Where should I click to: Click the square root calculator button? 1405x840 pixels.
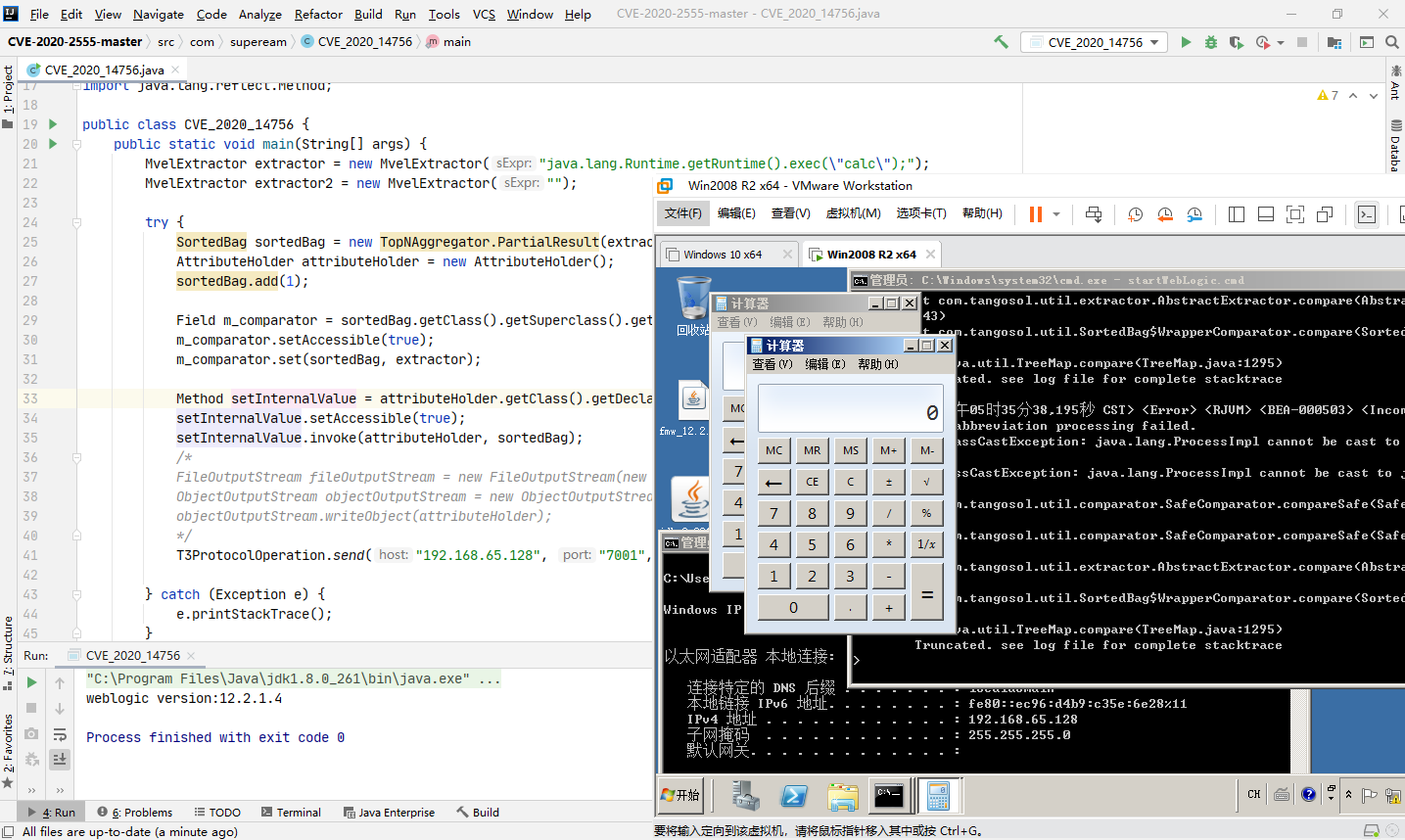(926, 482)
